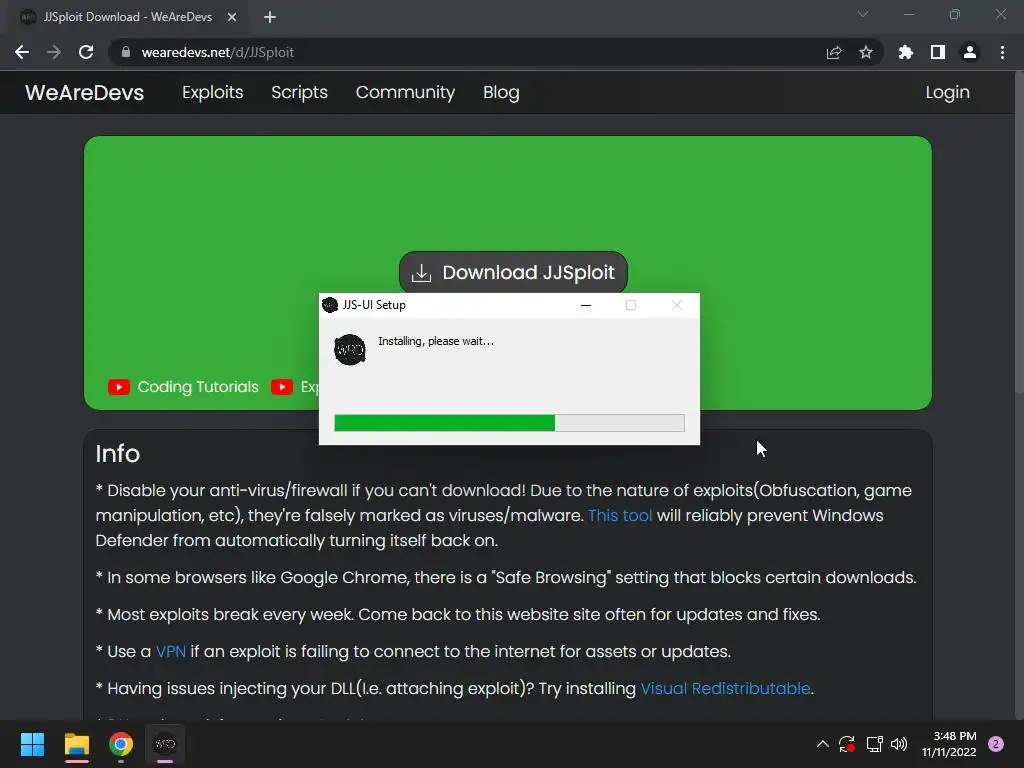
Task: Click the lock icon in the address bar
Action: click(126, 52)
